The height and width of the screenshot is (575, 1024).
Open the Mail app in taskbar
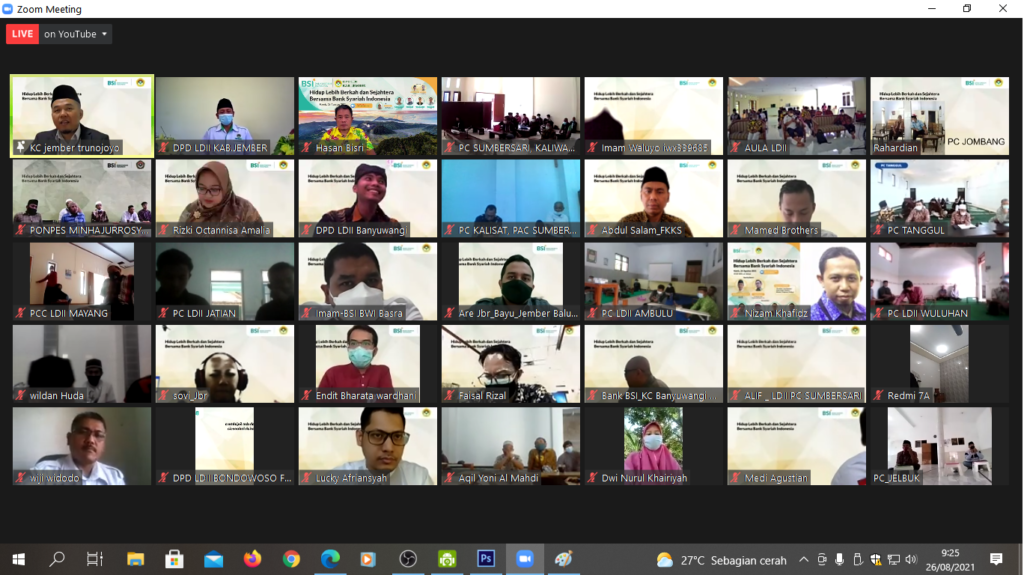click(x=213, y=559)
